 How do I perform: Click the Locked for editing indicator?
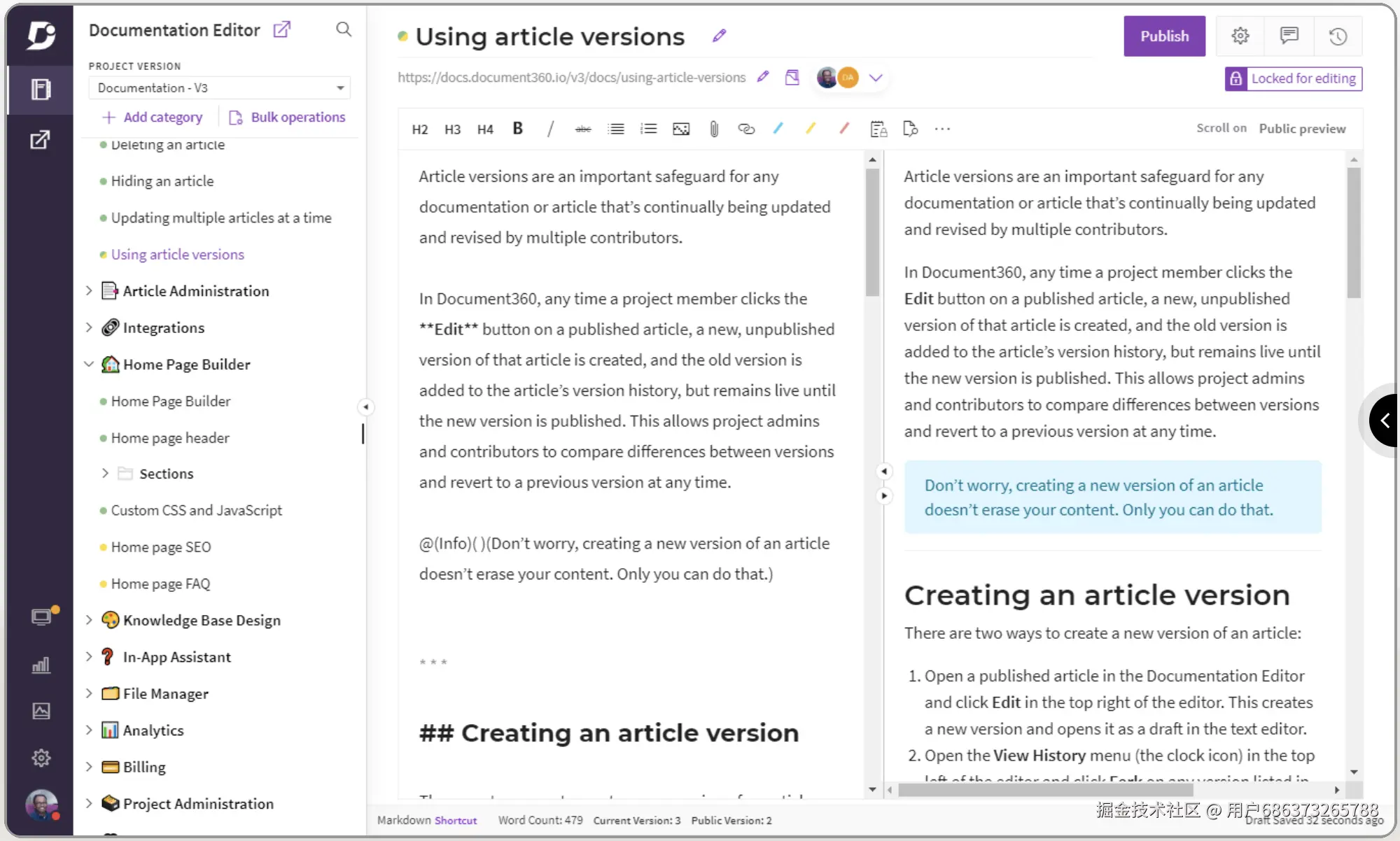1294,78
